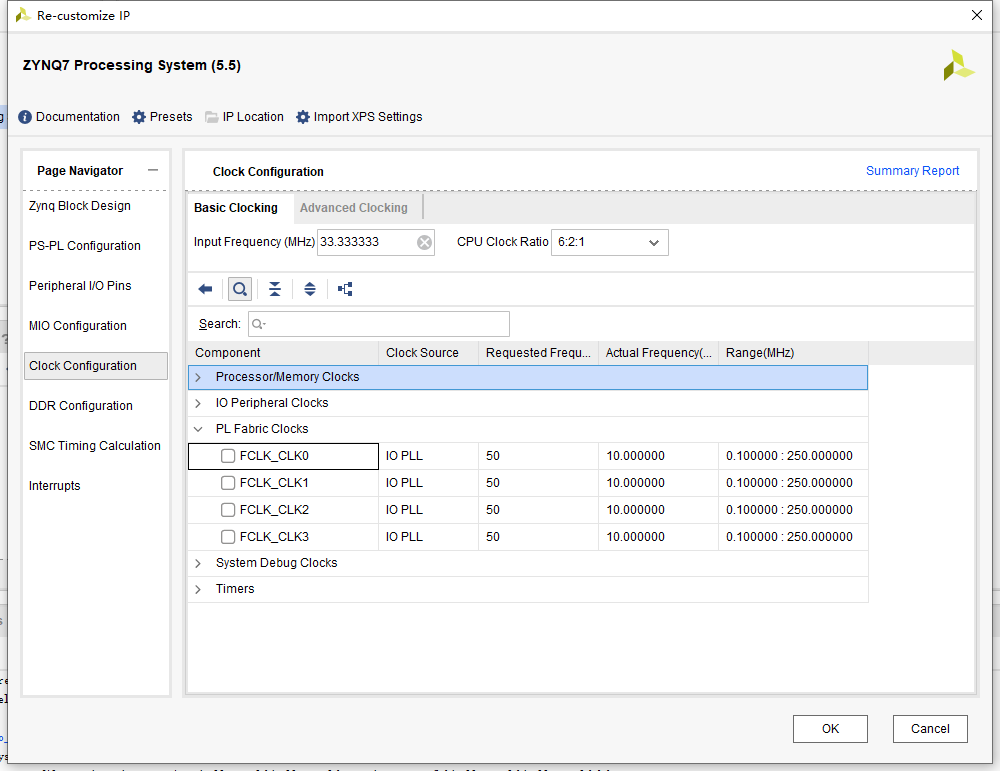1000x771 pixels.
Task: Collapse PL Fabric Clocks row
Action: click(198, 429)
